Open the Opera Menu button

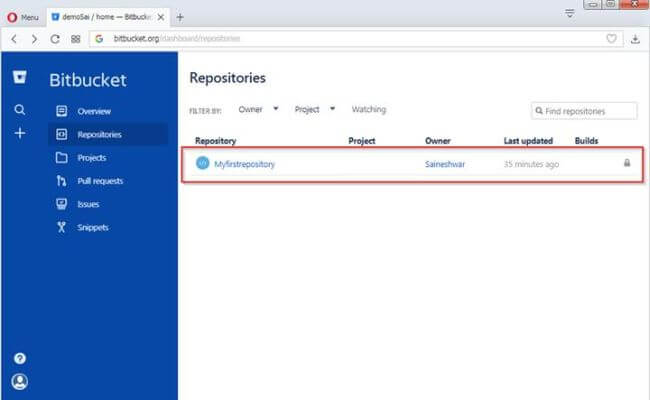23,17
